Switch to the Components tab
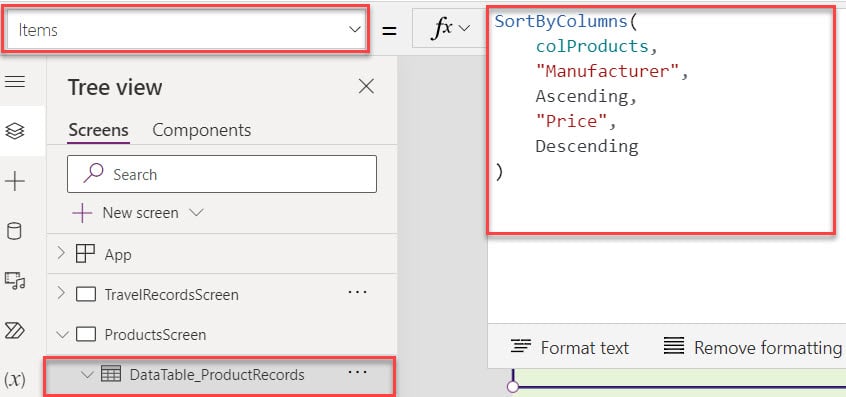The image size is (846, 397). [202, 130]
